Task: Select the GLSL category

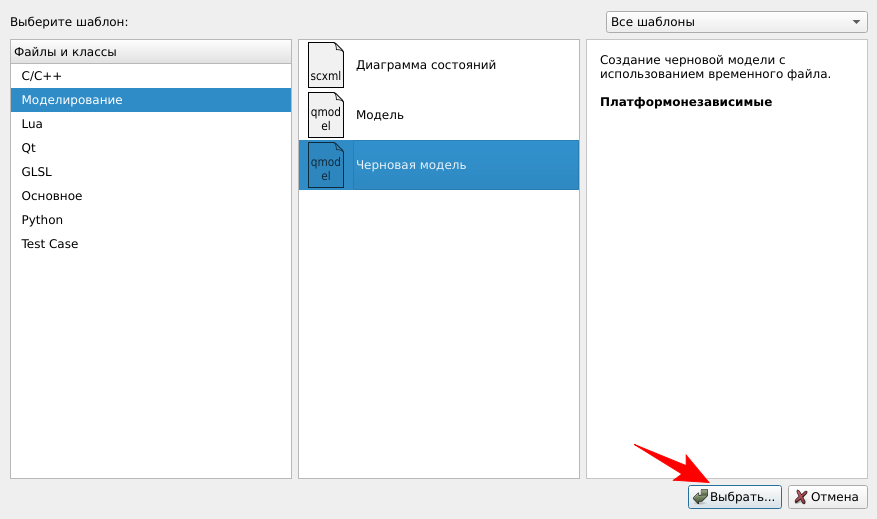Action: pos(36,172)
